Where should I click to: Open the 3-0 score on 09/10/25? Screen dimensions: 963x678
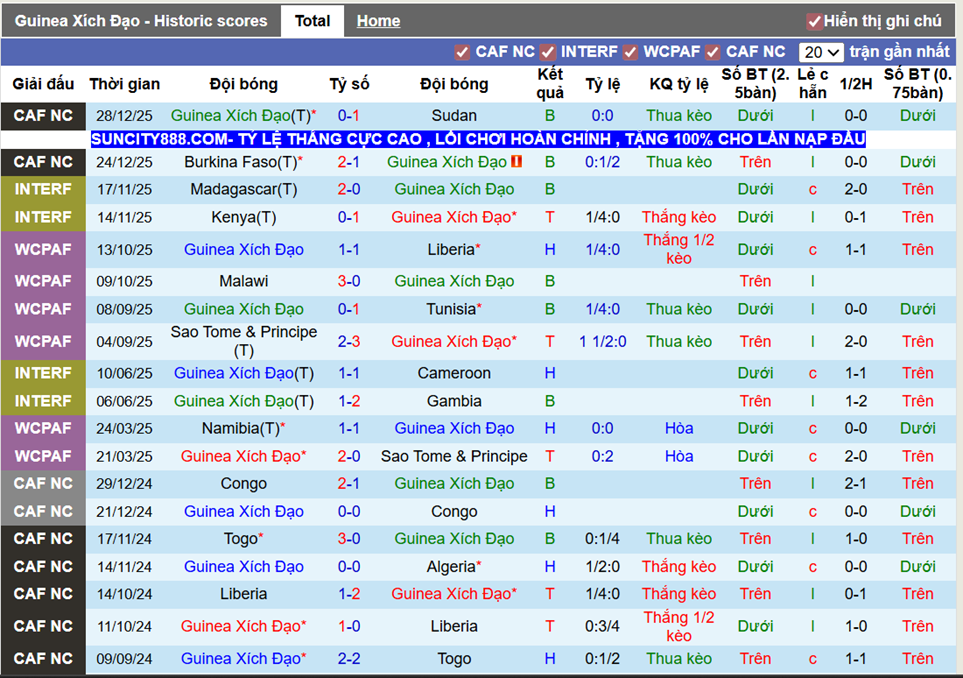tap(349, 281)
